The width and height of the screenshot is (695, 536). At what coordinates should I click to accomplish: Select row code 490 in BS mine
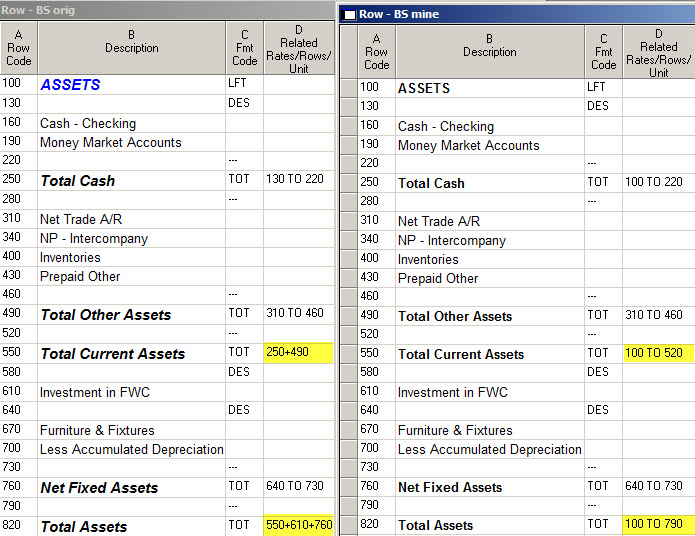tap(369, 315)
